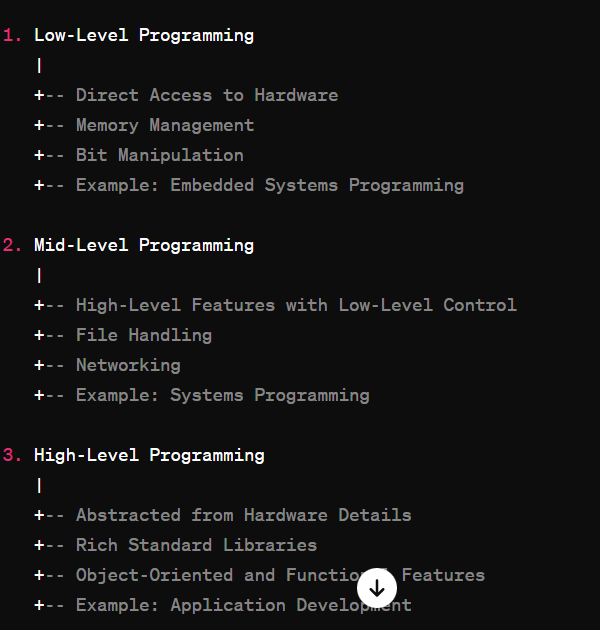Select the High-Level Programming heading
Viewport: 600px width, 630px height.
pos(149,456)
